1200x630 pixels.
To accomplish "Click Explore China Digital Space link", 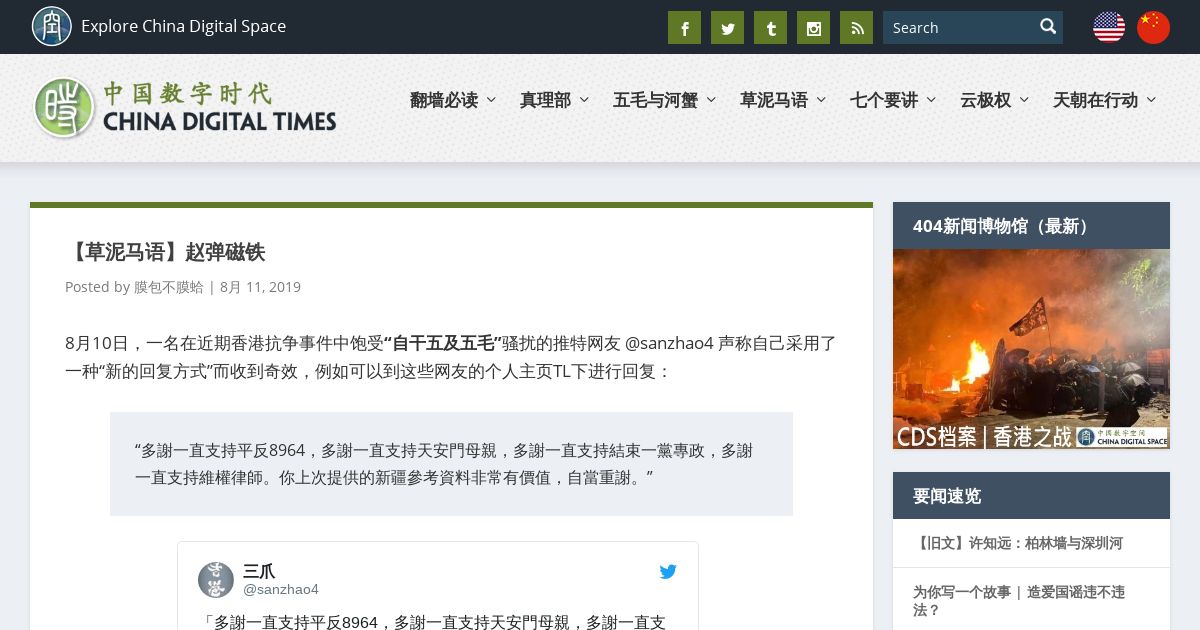I will (183, 26).
